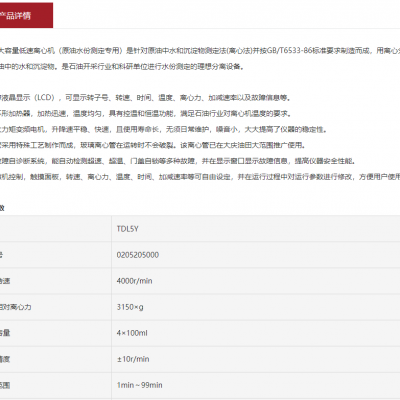Select the 4×100ml capacity value
Viewport: 400px width, 400px height.
(x=132, y=333)
